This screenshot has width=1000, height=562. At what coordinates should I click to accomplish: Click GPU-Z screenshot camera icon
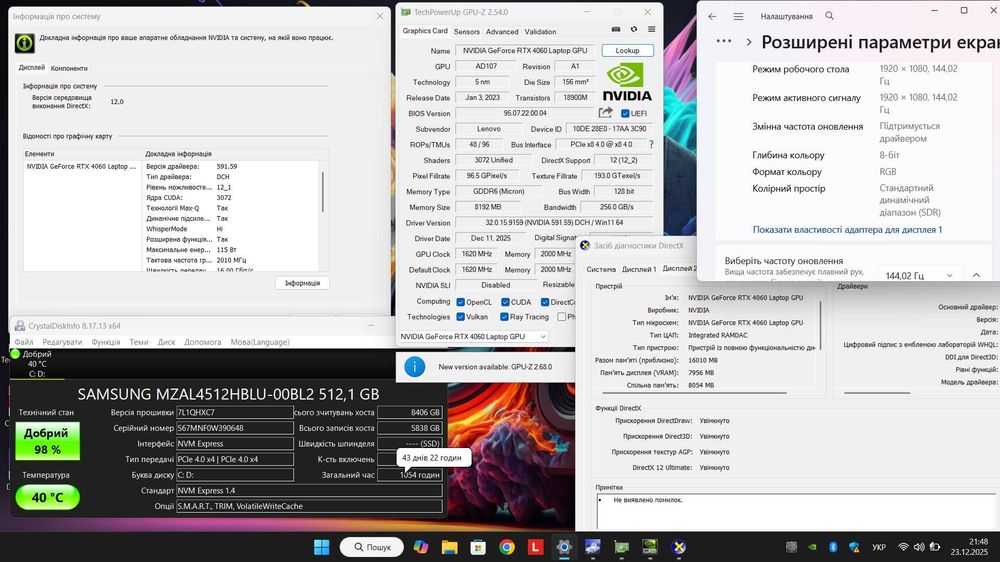pyautogui.click(x=615, y=29)
